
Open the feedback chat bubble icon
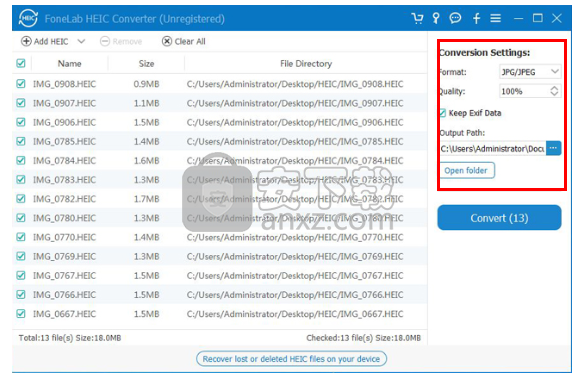coord(455,18)
